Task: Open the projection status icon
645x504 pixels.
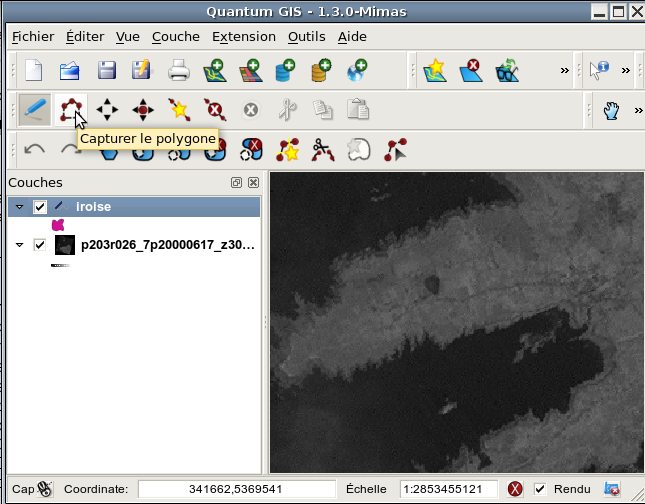Action: [x=612, y=489]
